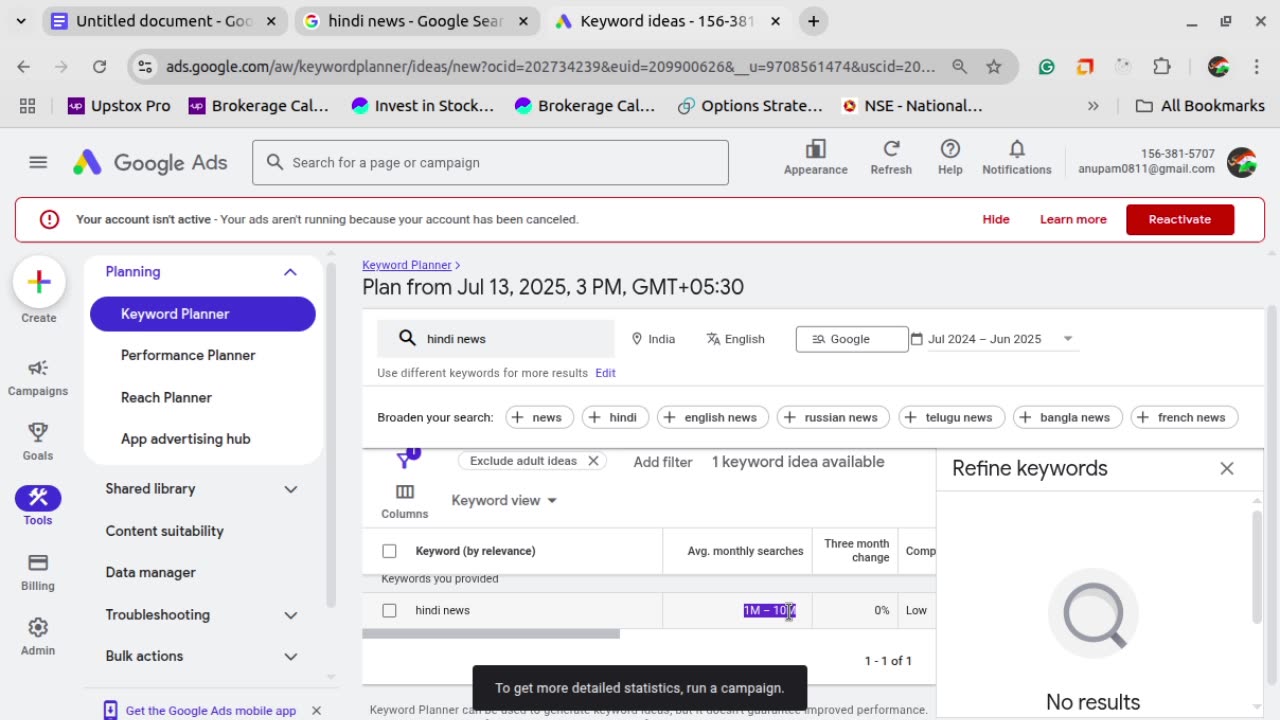The image size is (1280, 720).
Task: Change the English language setting
Action: point(735,339)
